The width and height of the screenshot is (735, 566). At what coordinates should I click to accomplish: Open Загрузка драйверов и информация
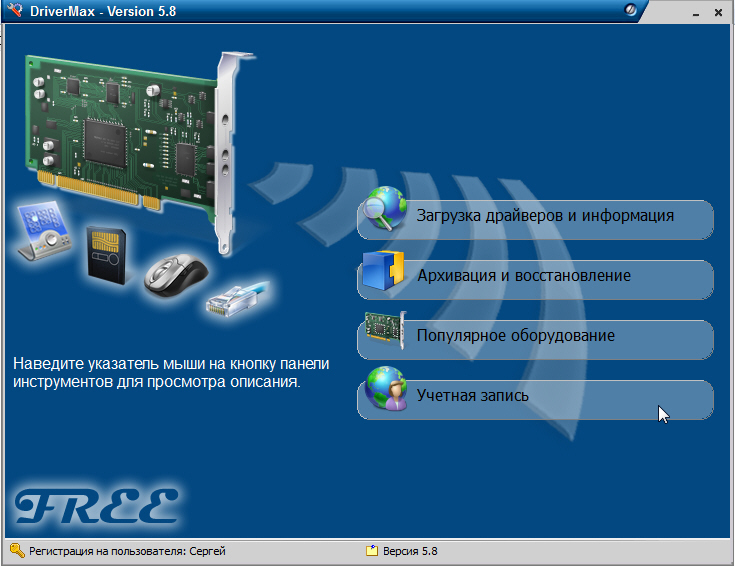pos(535,220)
